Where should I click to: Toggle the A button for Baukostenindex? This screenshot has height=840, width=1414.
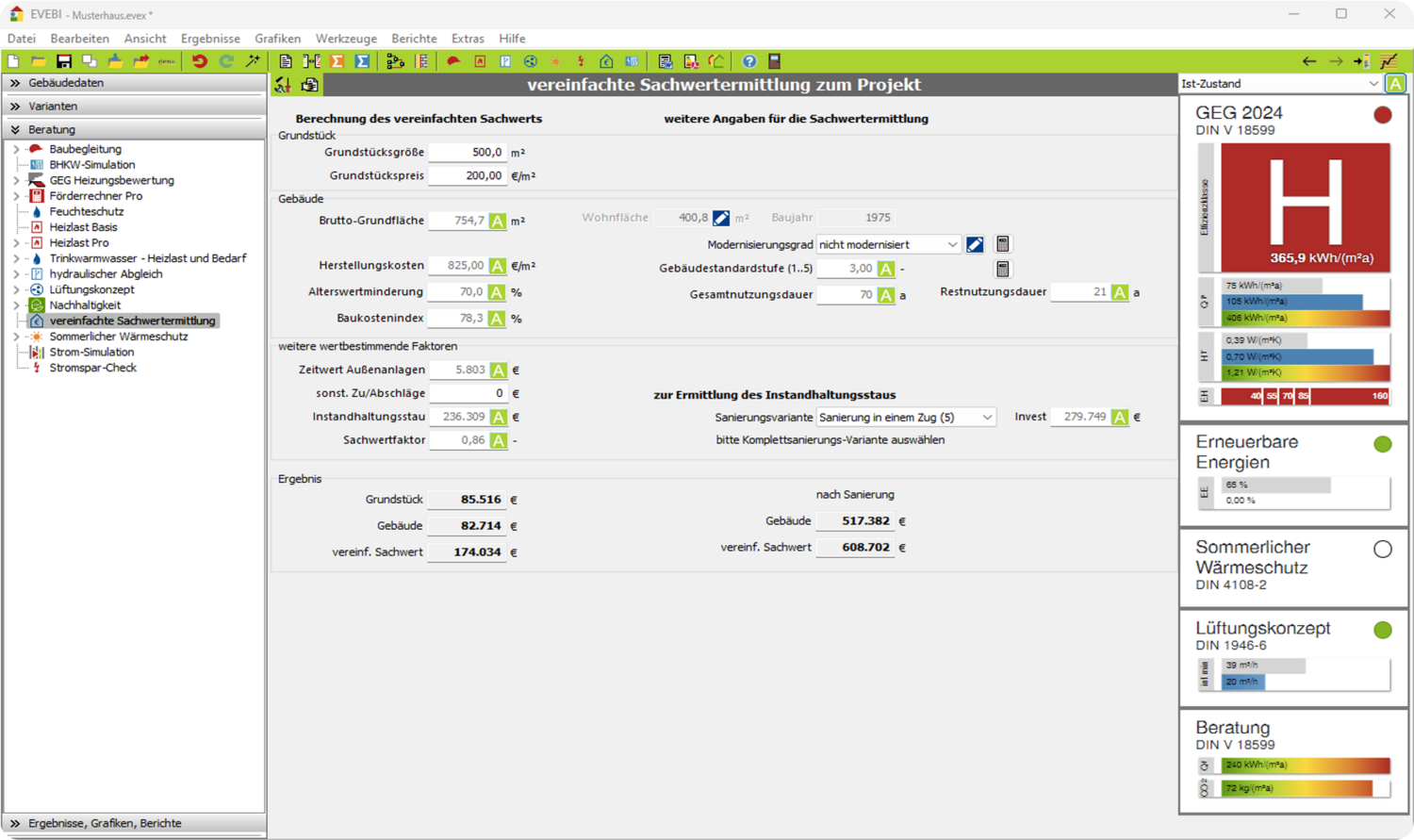tap(497, 319)
